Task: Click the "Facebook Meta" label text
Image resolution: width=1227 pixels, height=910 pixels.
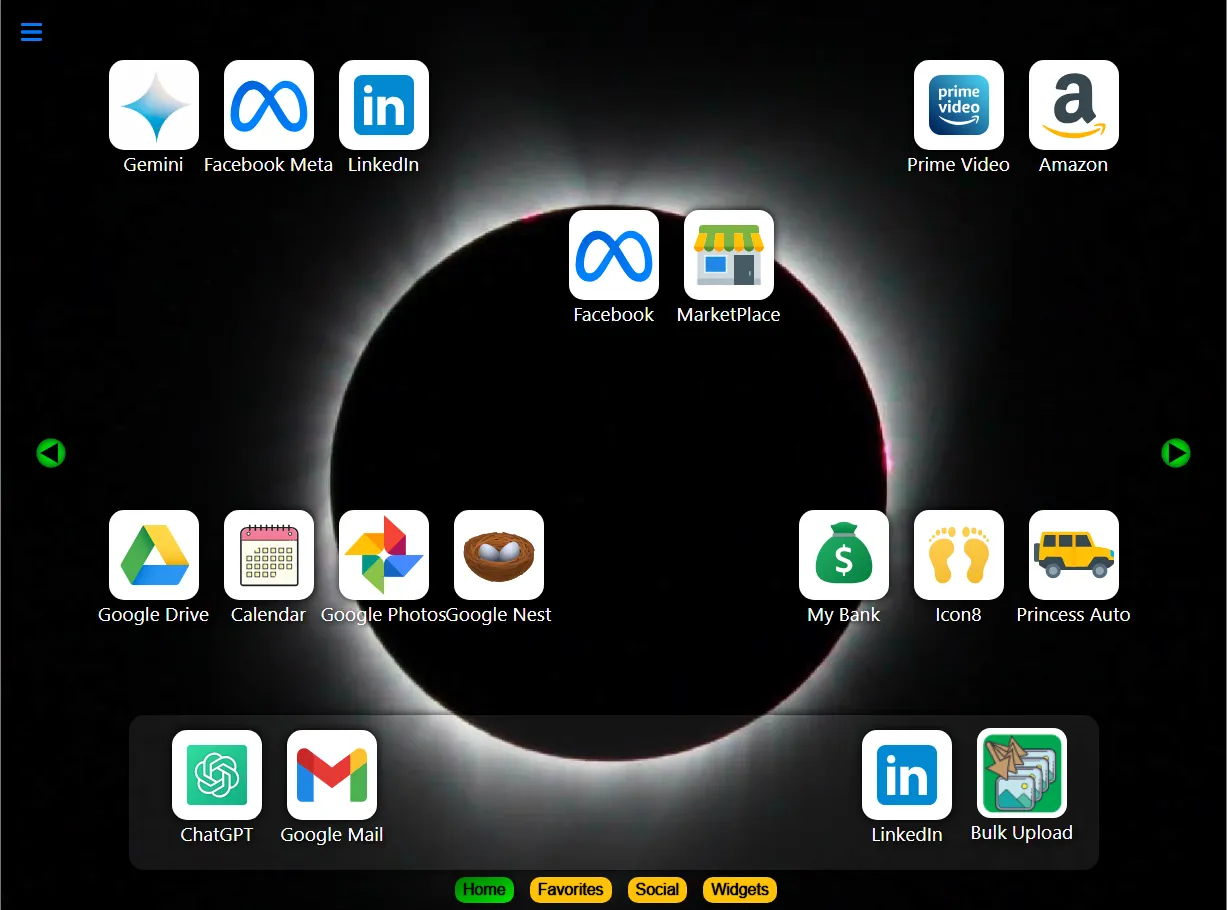Action: click(269, 165)
